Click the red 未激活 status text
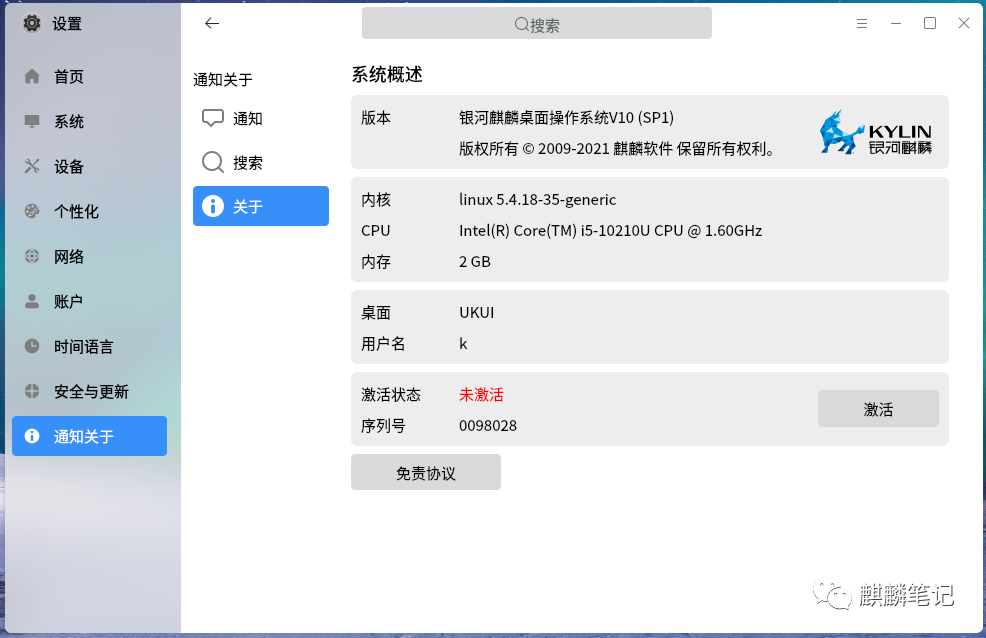Screen dimensions: 986x638 481,395
